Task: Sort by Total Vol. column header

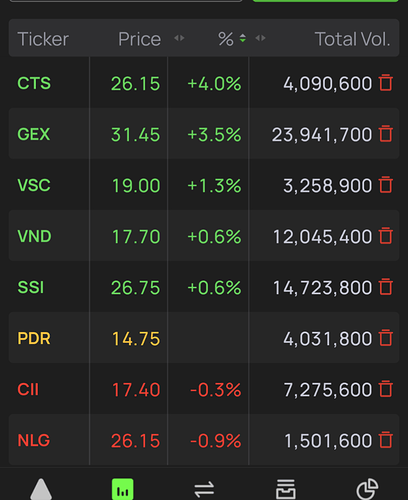Action: point(352,39)
